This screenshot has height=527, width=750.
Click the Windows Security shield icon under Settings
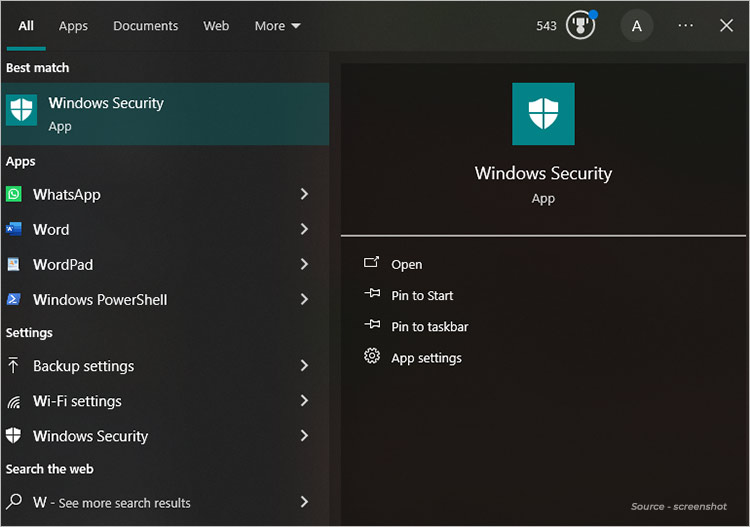(13, 435)
